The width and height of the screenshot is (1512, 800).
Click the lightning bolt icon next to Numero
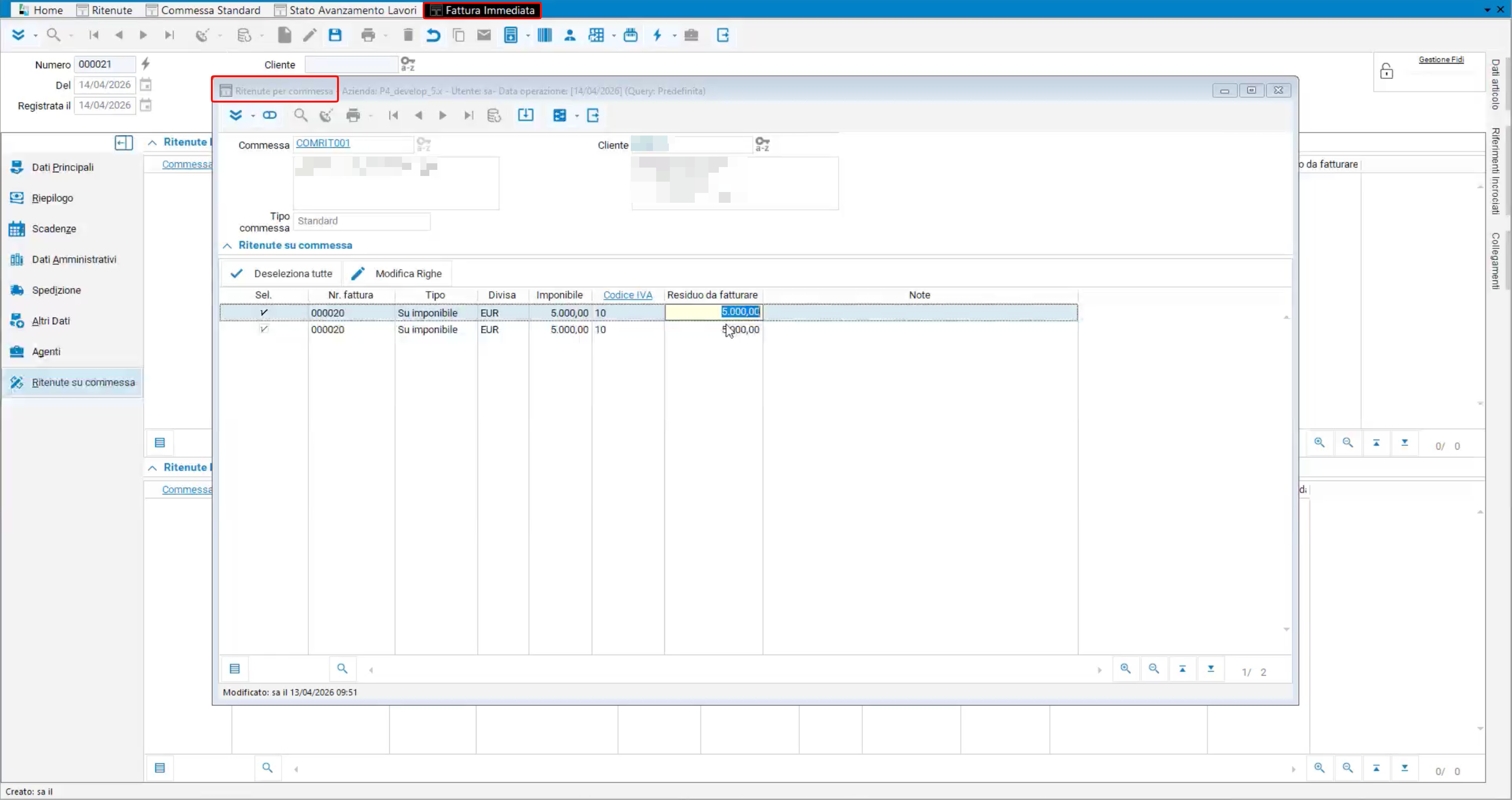pyautogui.click(x=146, y=64)
